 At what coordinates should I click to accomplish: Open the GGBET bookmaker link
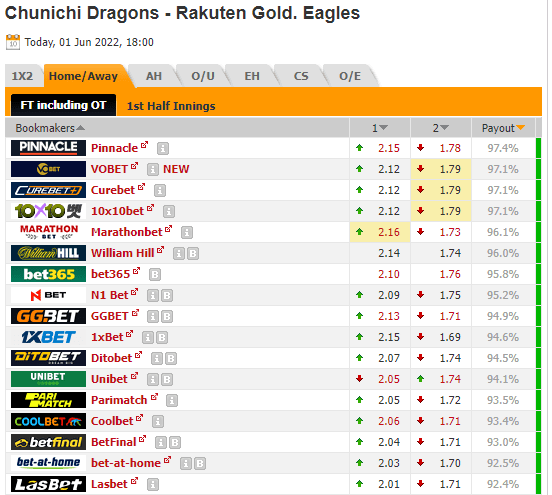109,316
